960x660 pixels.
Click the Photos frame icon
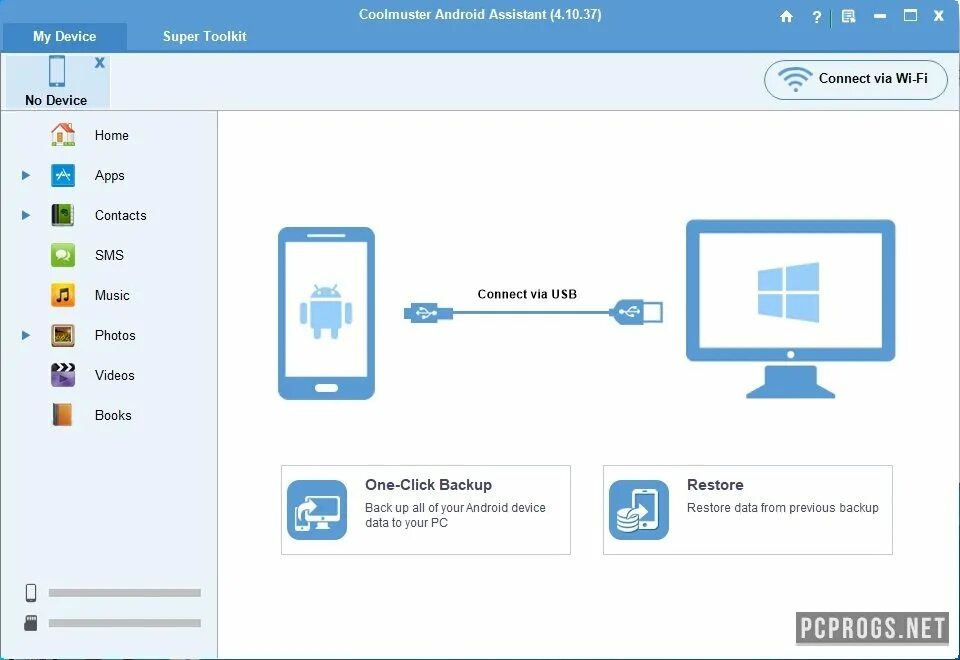62,335
